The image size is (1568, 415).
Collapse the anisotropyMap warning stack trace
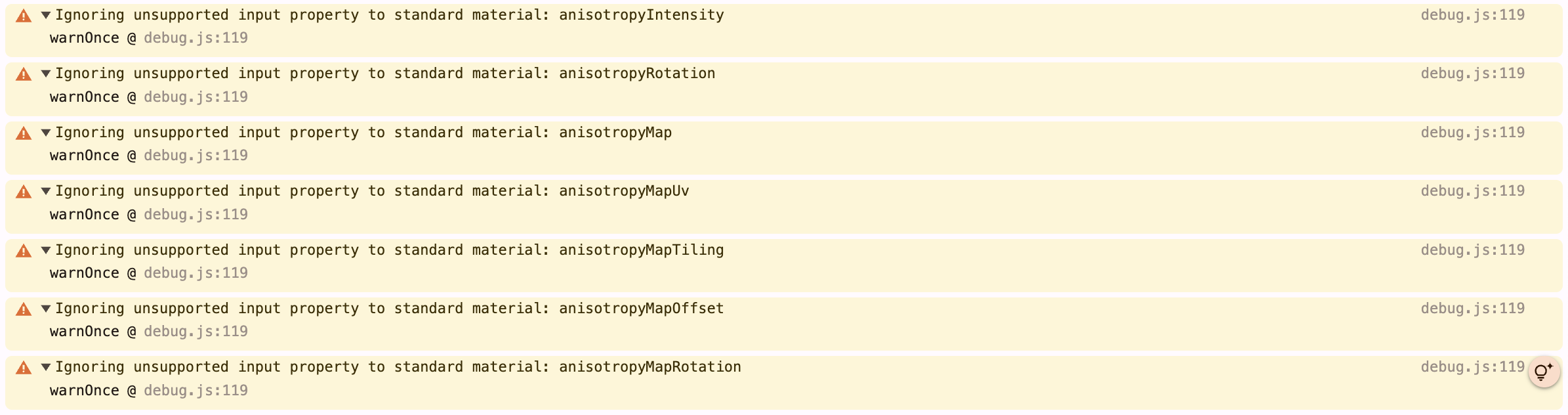(x=46, y=133)
